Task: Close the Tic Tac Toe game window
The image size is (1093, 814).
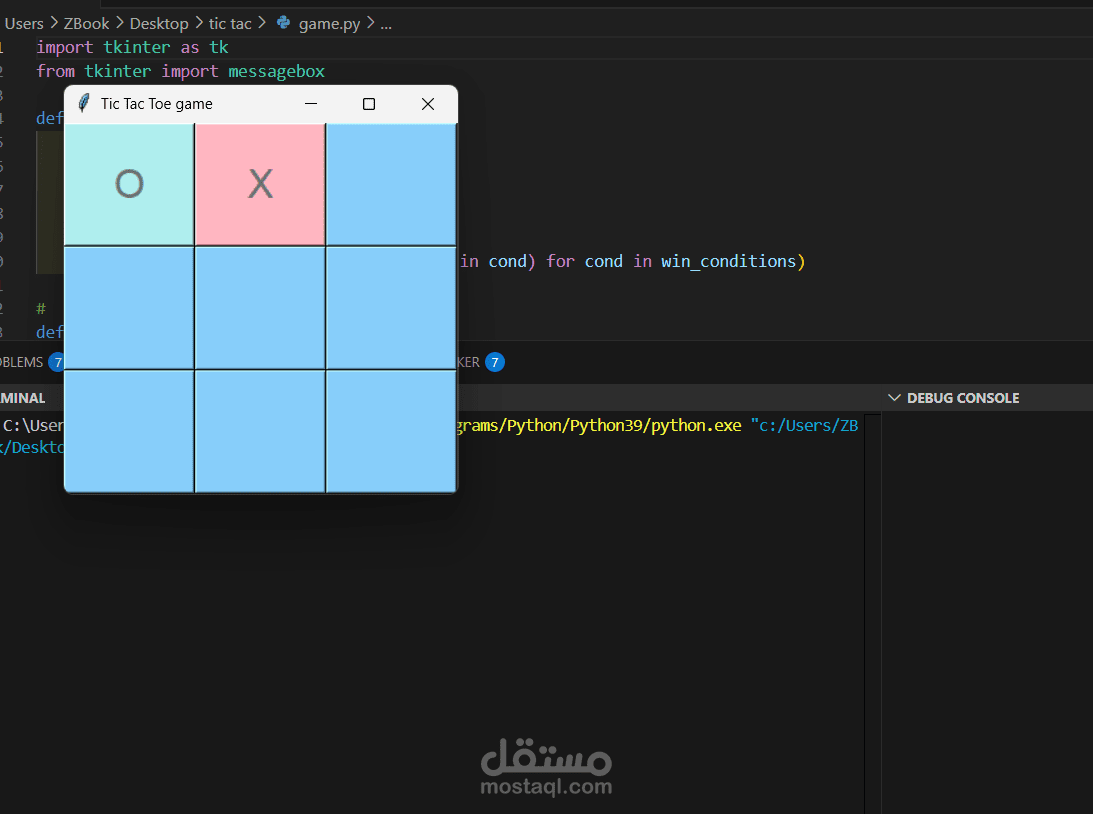Action: pyautogui.click(x=428, y=104)
